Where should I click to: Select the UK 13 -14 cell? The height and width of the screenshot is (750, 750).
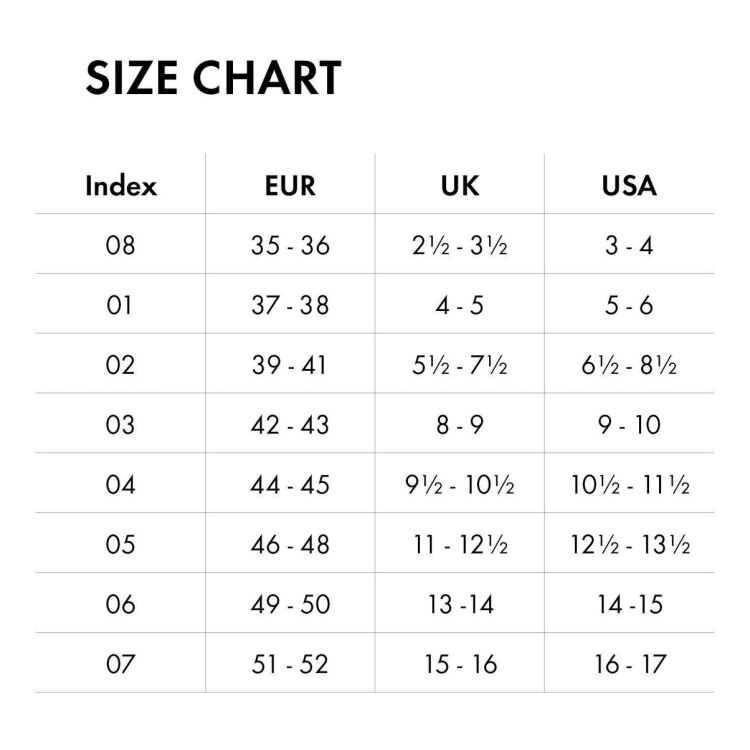point(459,605)
